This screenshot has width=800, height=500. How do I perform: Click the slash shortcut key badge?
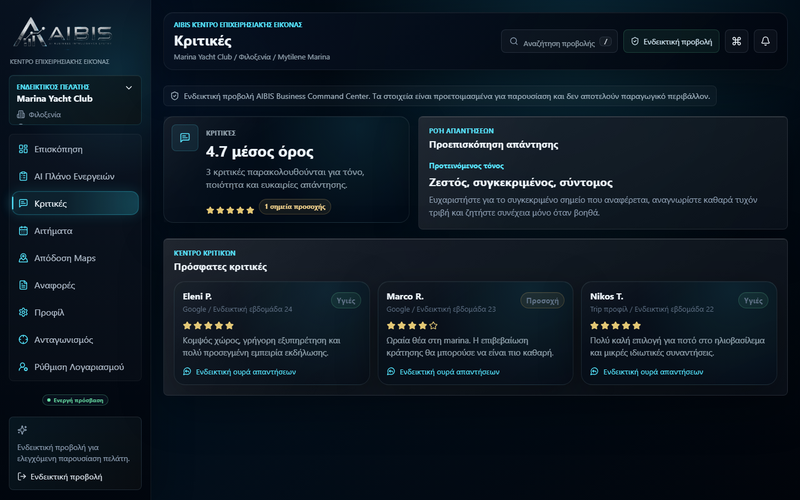point(605,42)
